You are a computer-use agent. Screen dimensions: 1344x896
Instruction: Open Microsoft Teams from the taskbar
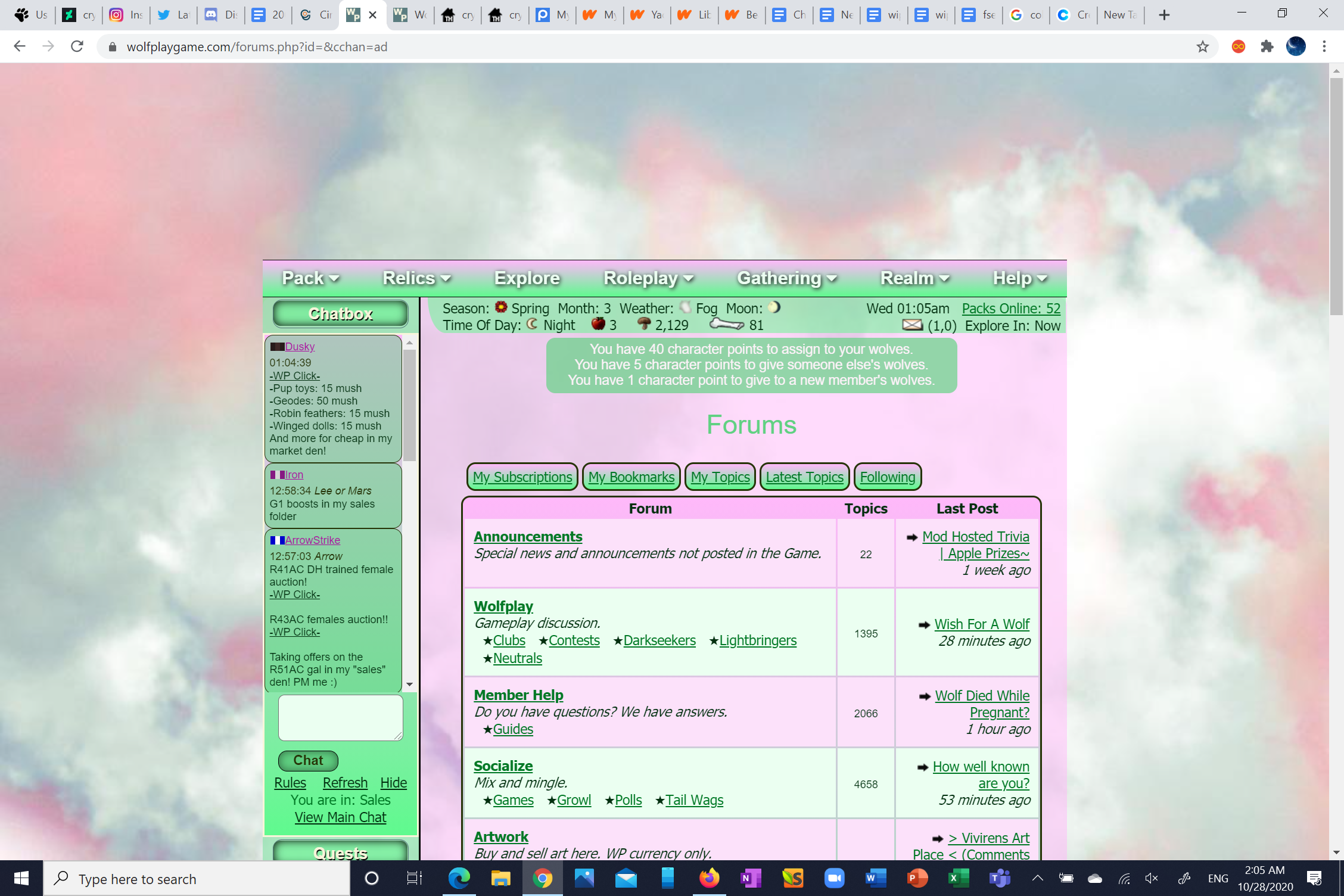pos(1000,878)
